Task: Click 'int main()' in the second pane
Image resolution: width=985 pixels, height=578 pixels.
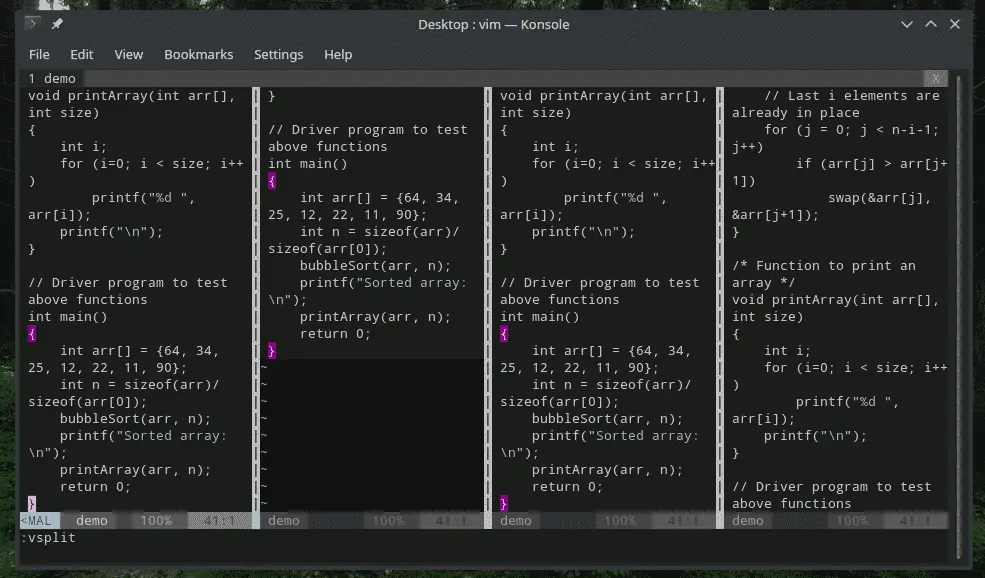Action: (x=308, y=164)
